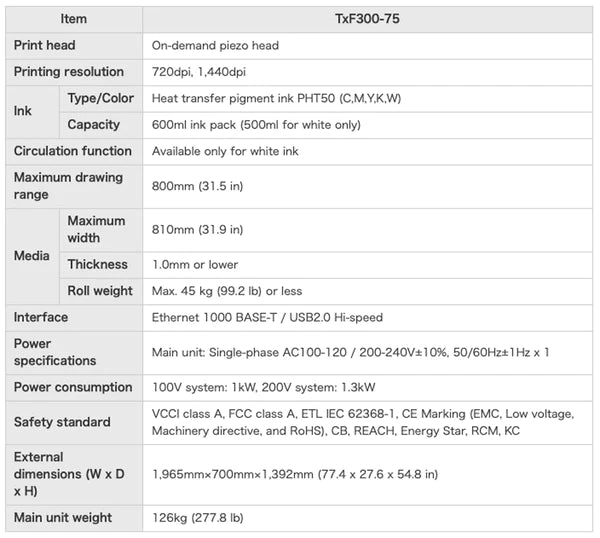Click the External dimensions value cell
This screenshot has width=600, height=538.
pos(367,475)
